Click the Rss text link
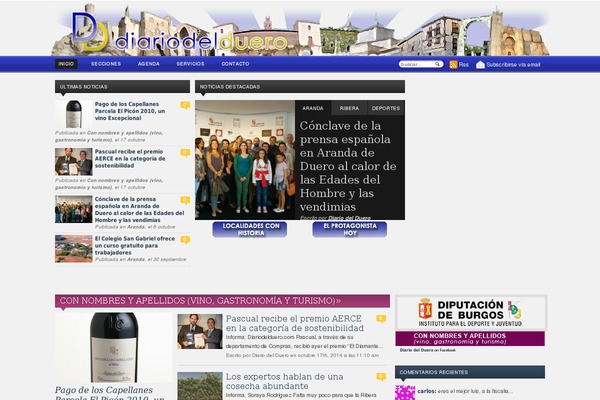This screenshot has height=400, width=600. 464,65
